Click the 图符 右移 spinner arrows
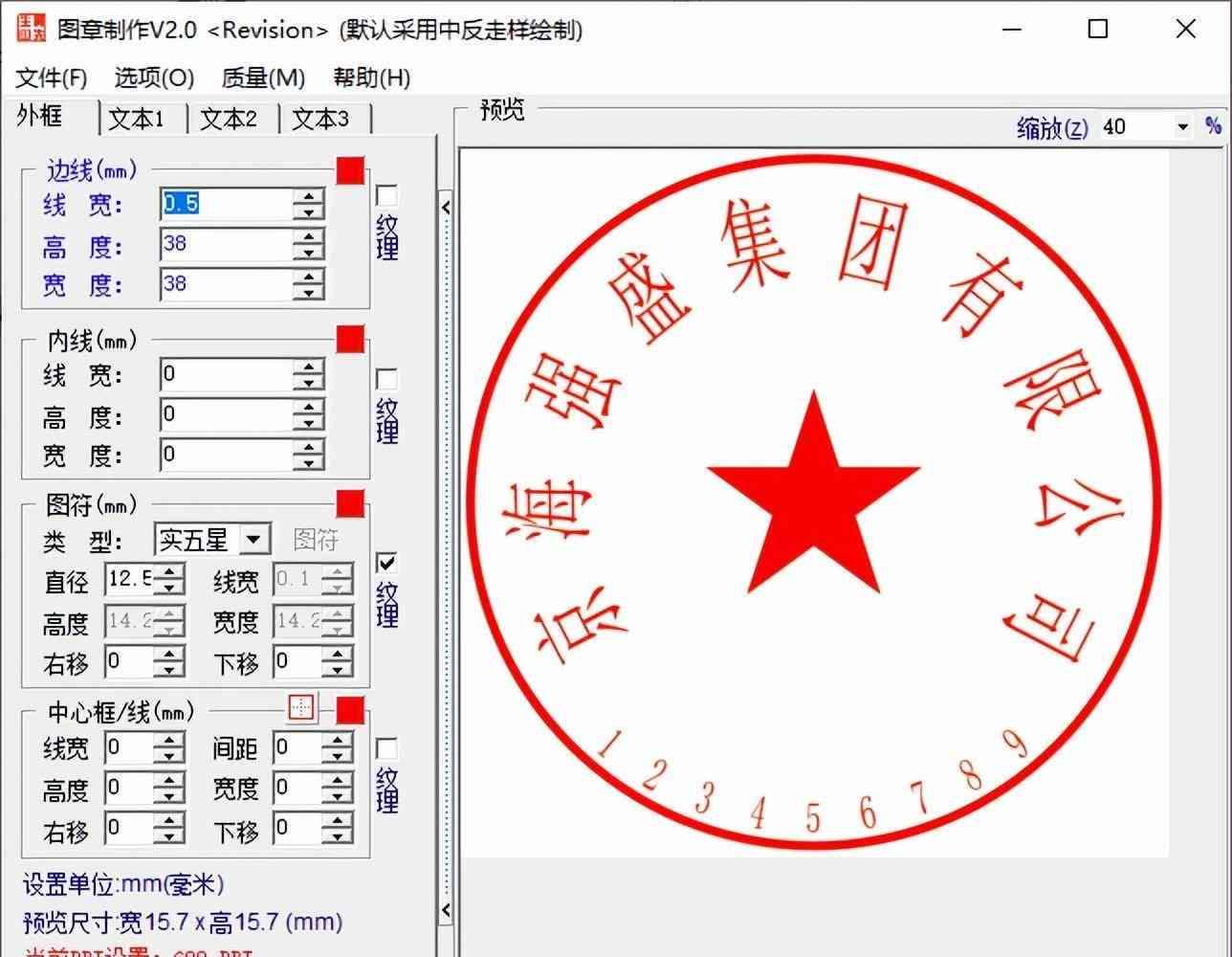The height and width of the screenshot is (957, 1232). 169,661
